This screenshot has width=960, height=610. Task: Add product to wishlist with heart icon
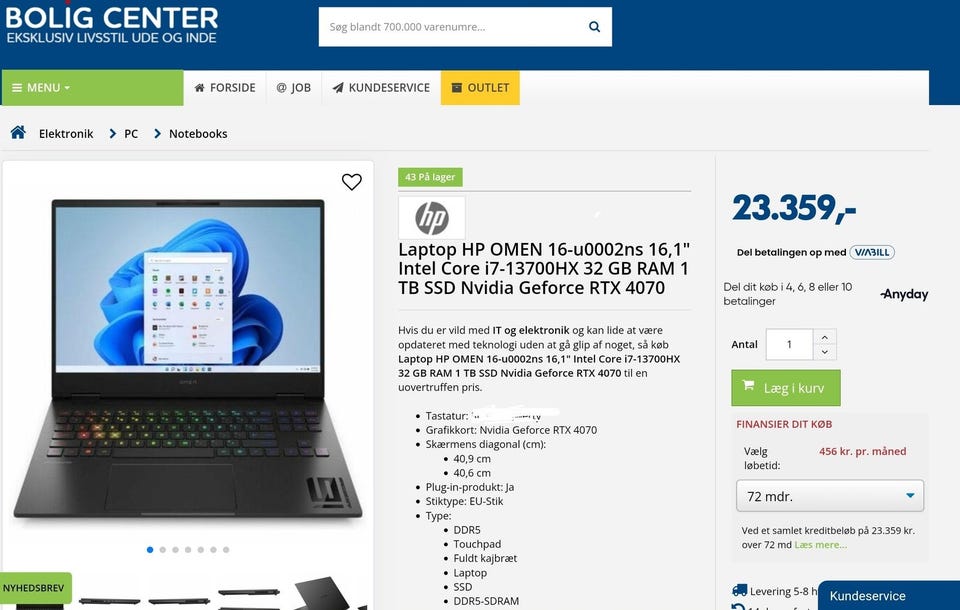351,182
